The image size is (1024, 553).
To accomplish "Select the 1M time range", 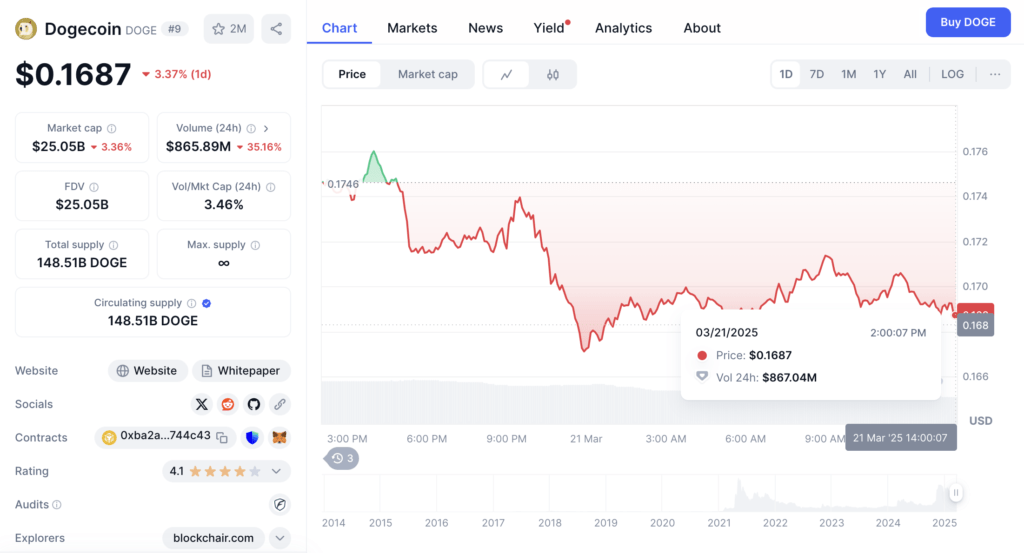I will (848, 74).
